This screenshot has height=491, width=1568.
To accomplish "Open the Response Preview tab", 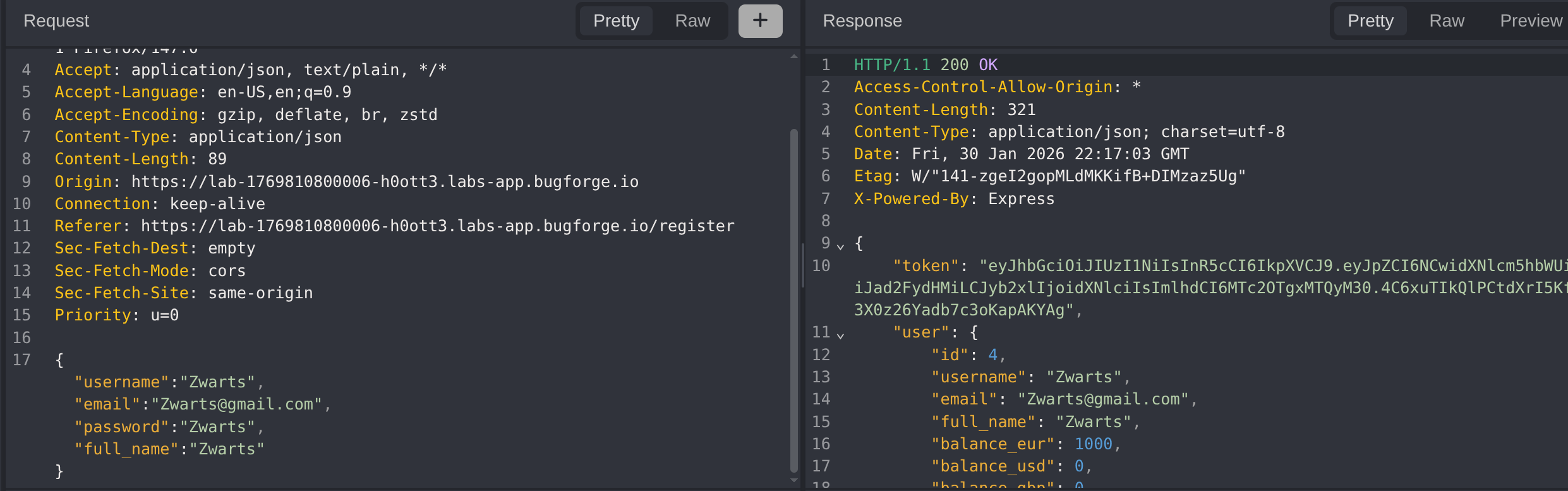I will click(x=1531, y=21).
